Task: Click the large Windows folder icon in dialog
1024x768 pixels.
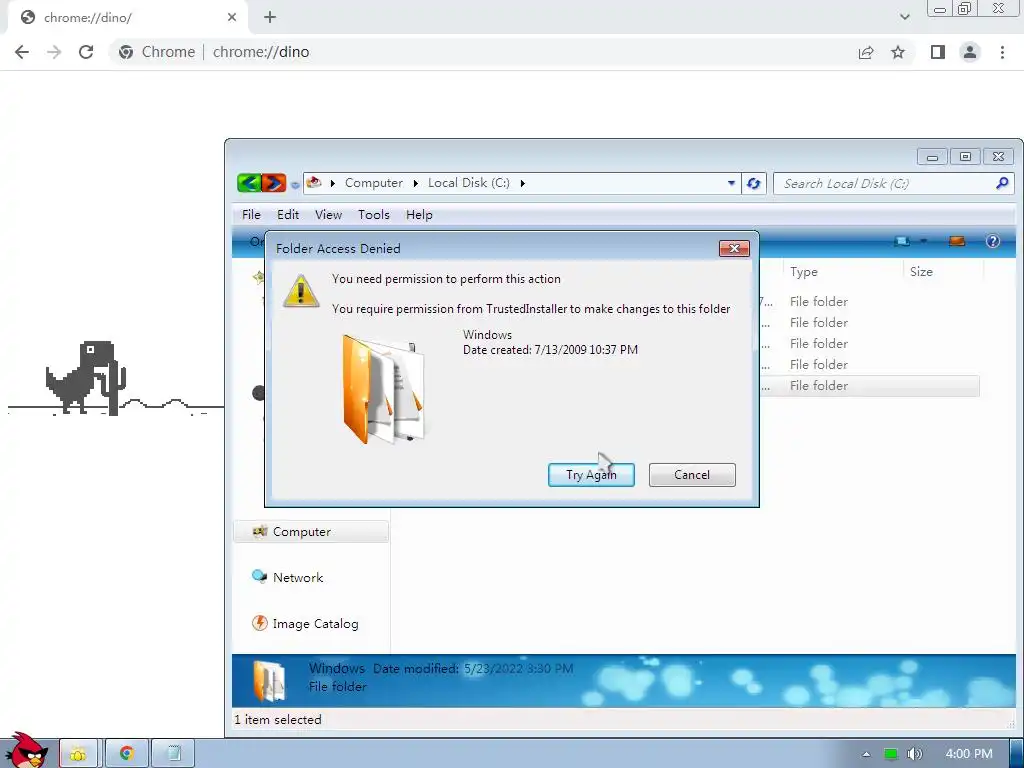Action: (384, 389)
